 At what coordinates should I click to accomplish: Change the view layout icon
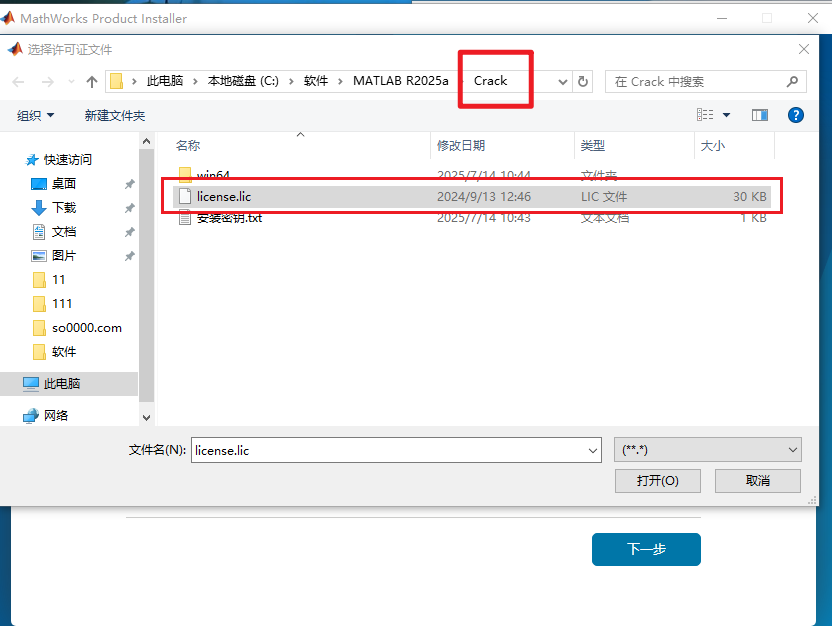[705, 115]
